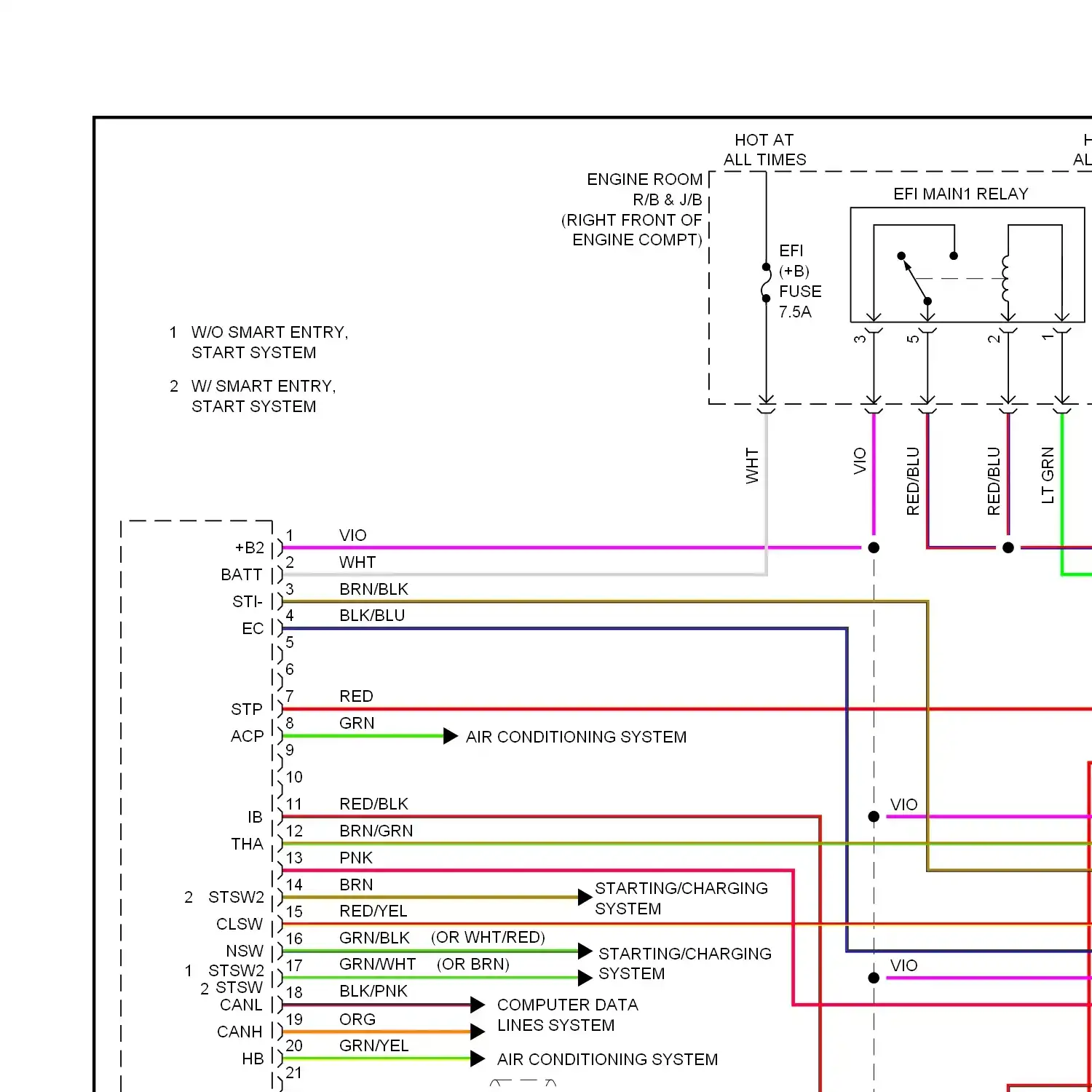Select note 1 'W/O SMART ENTRY, START SYSTEM'

click(269, 342)
